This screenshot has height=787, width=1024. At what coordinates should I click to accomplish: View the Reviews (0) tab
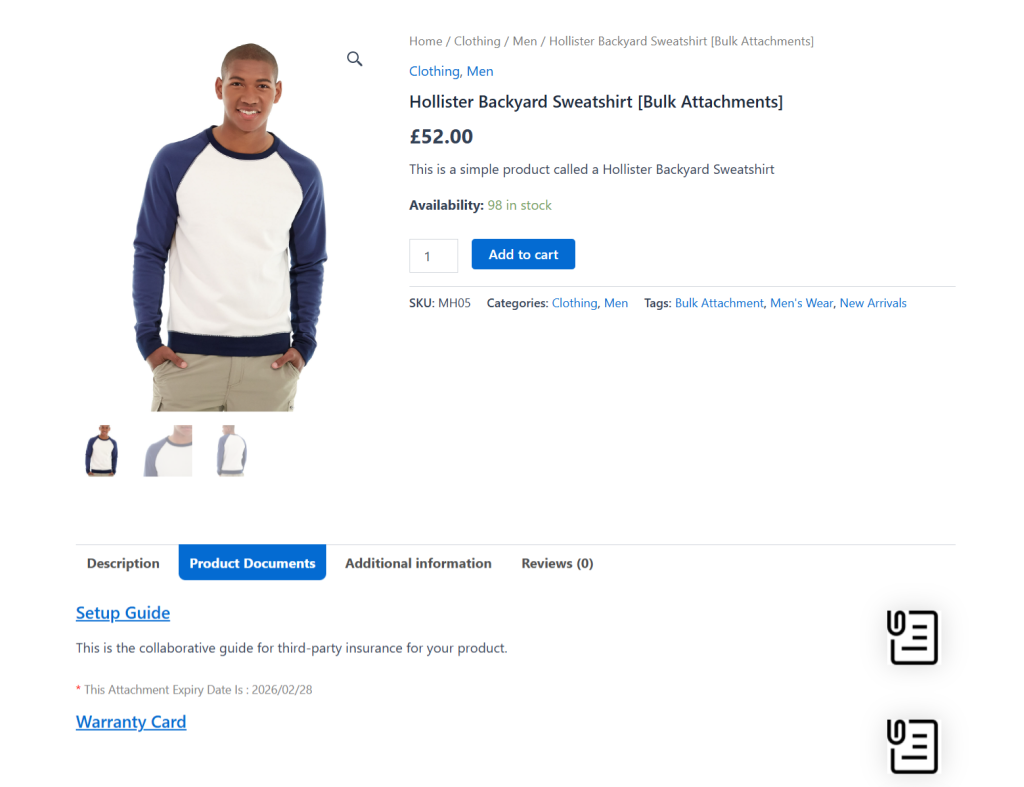pyautogui.click(x=557, y=563)
